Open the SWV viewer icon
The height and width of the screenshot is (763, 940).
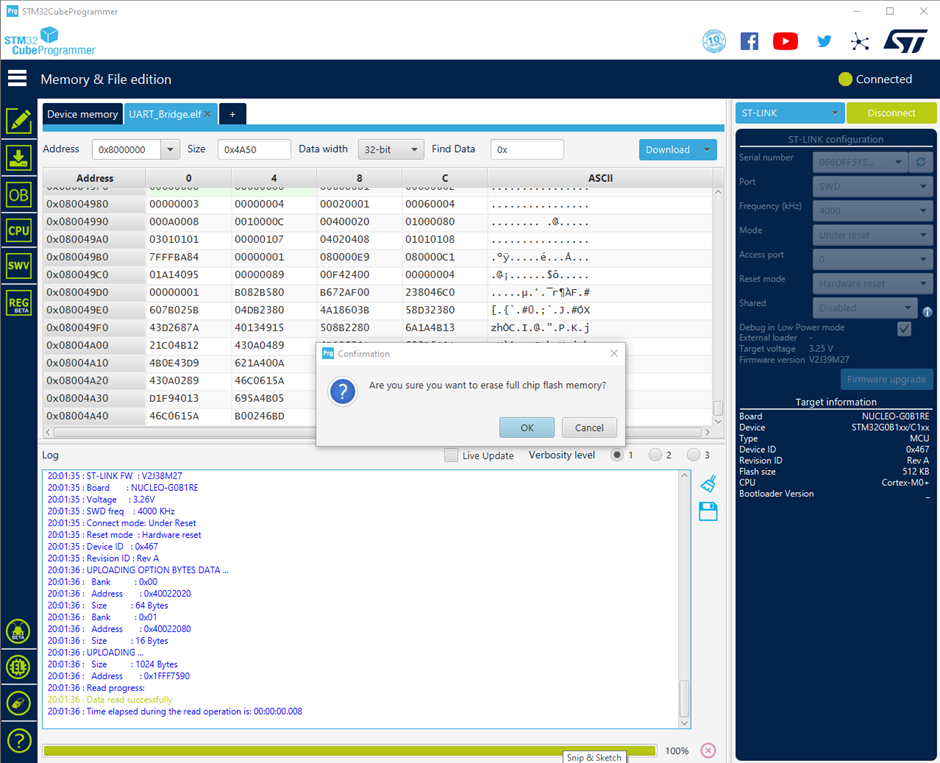(x=19, y=266)
